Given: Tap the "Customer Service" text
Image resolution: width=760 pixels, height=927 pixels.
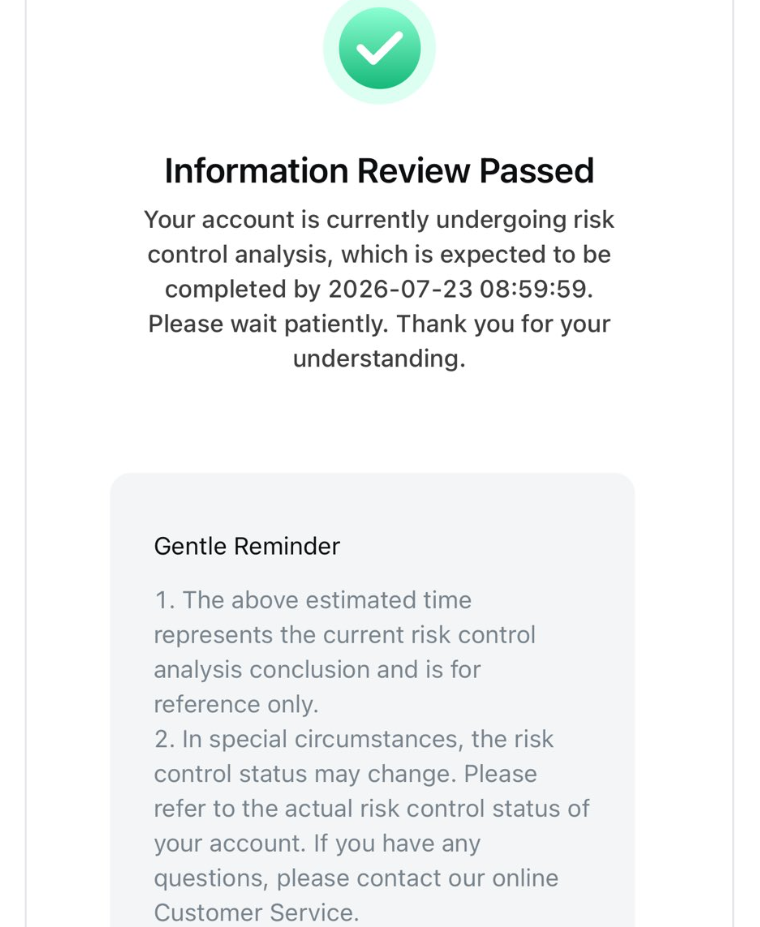Looking at the screenshot, I should click(255, 913).
